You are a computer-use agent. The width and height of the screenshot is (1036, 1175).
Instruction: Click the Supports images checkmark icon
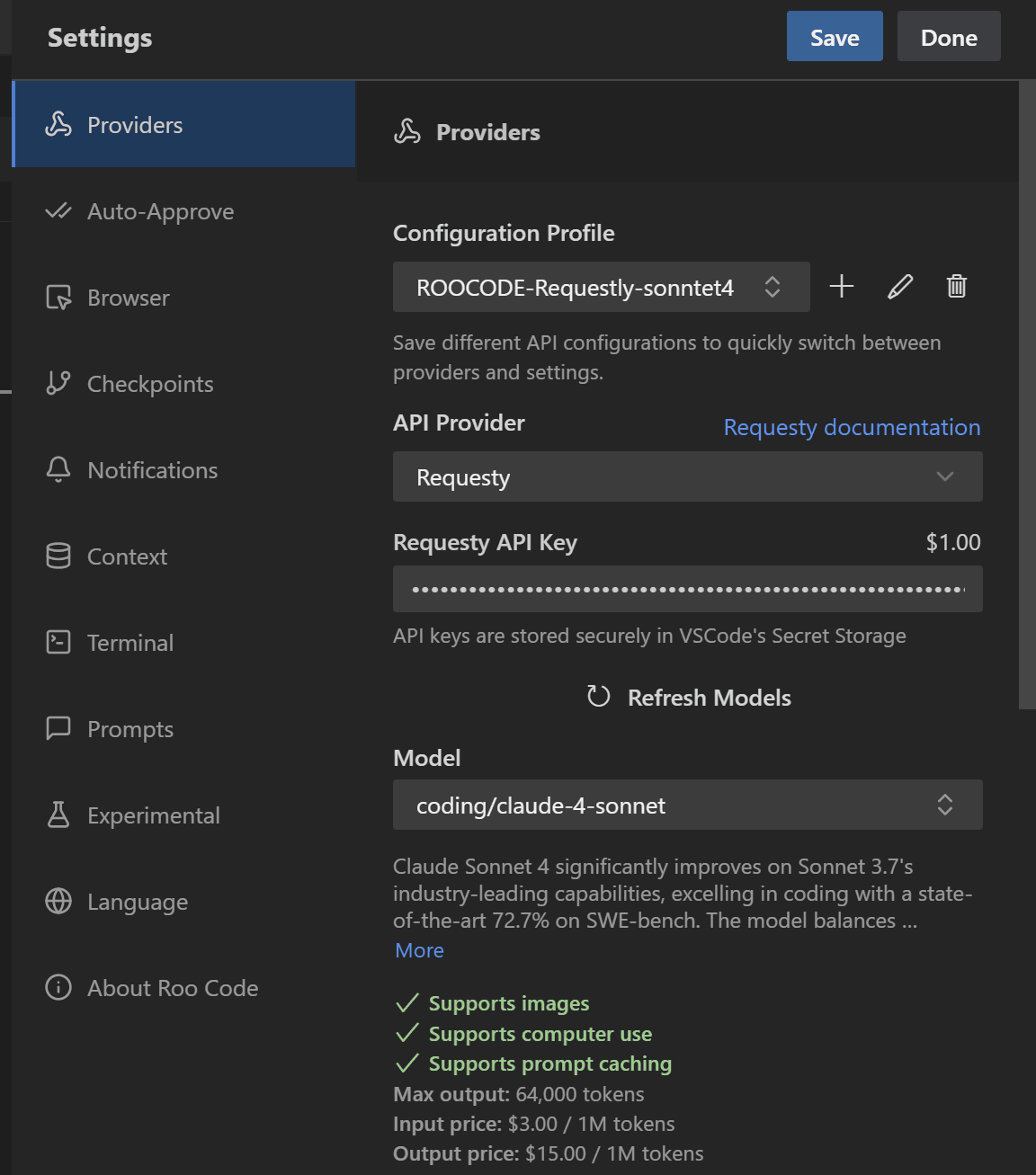coord(407,1002)
